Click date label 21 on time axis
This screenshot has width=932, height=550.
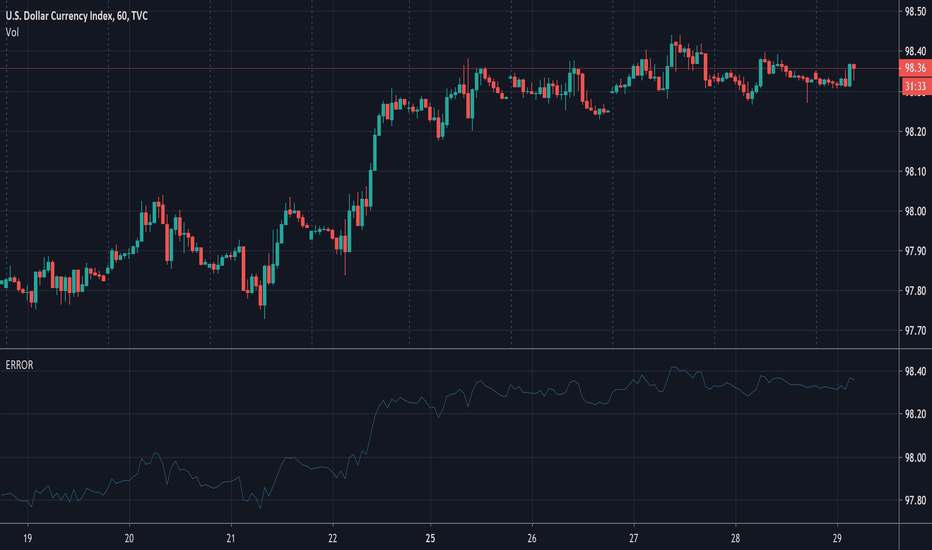point(231,539)
